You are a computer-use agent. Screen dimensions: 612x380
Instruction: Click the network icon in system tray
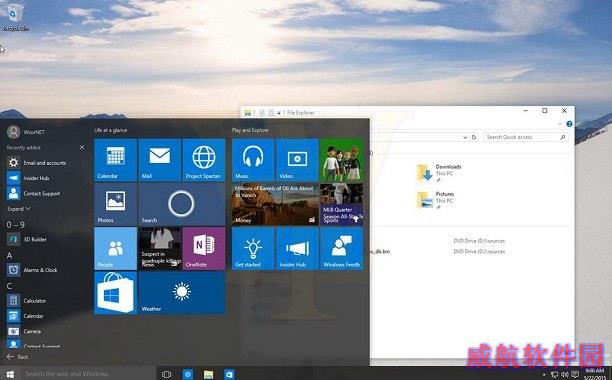click(x=554, y=375)
